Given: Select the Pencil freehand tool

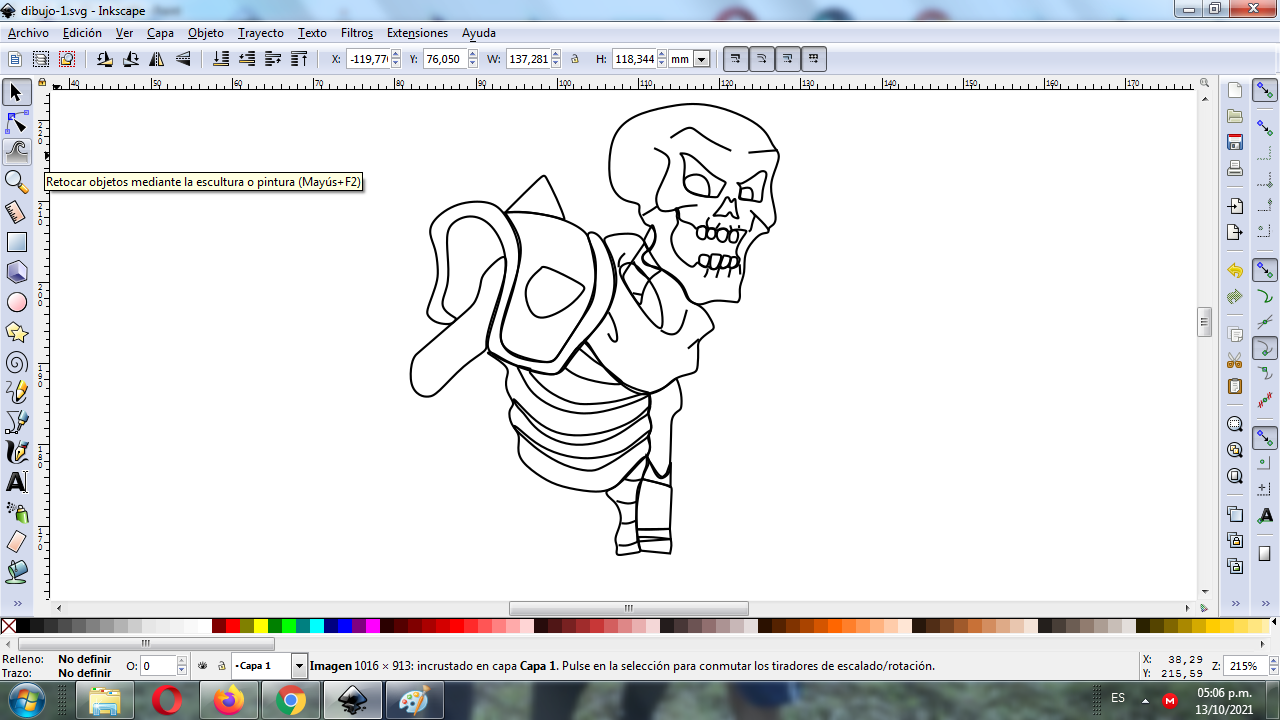Looking at the screenshot, I should (x=16, y=392).
